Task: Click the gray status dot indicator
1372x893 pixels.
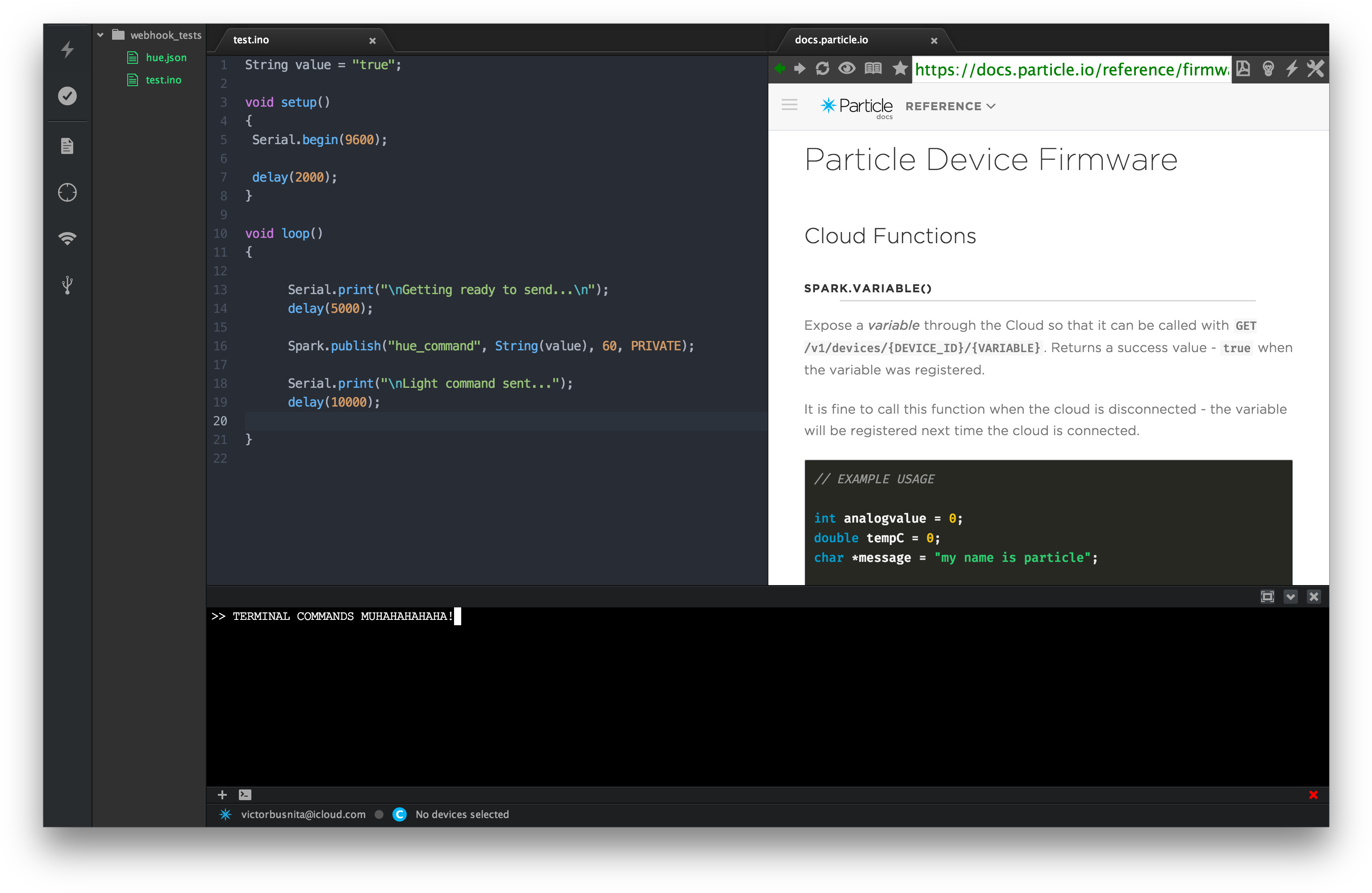Action: [x=379, y=814]
